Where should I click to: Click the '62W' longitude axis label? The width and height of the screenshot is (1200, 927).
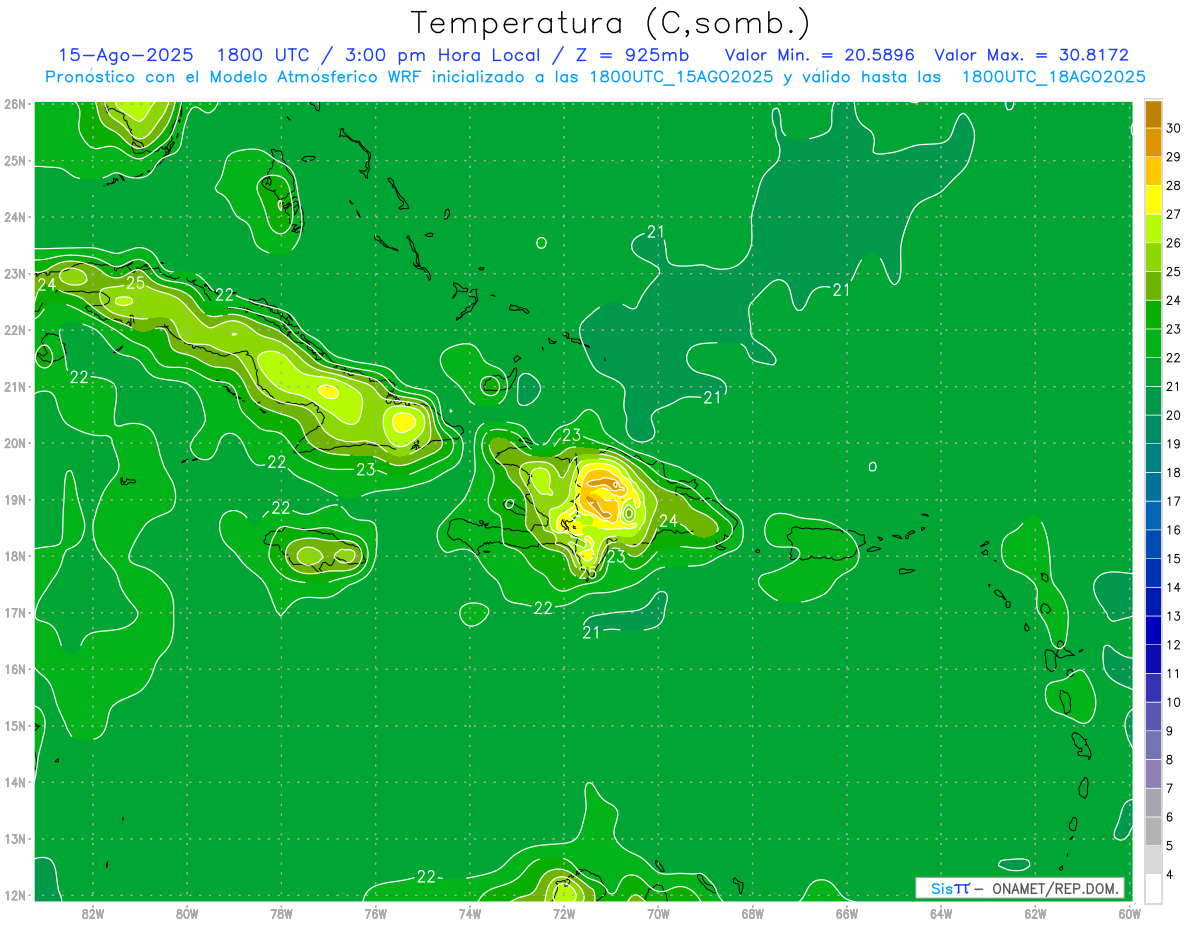point(1035,912)
